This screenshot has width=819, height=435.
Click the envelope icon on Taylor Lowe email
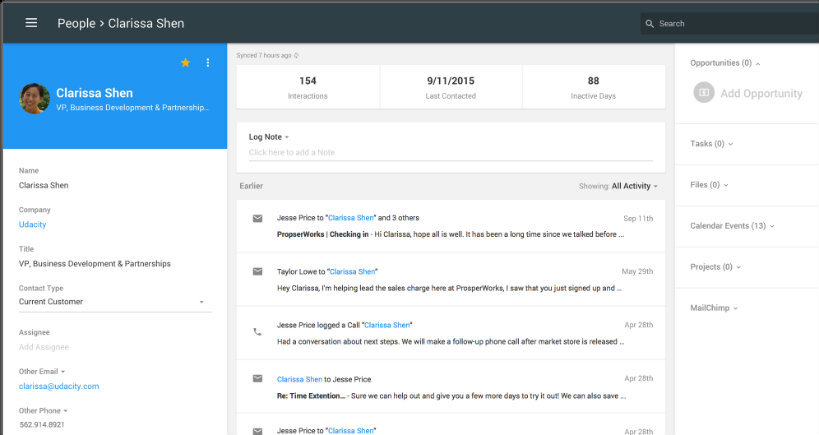257,271
